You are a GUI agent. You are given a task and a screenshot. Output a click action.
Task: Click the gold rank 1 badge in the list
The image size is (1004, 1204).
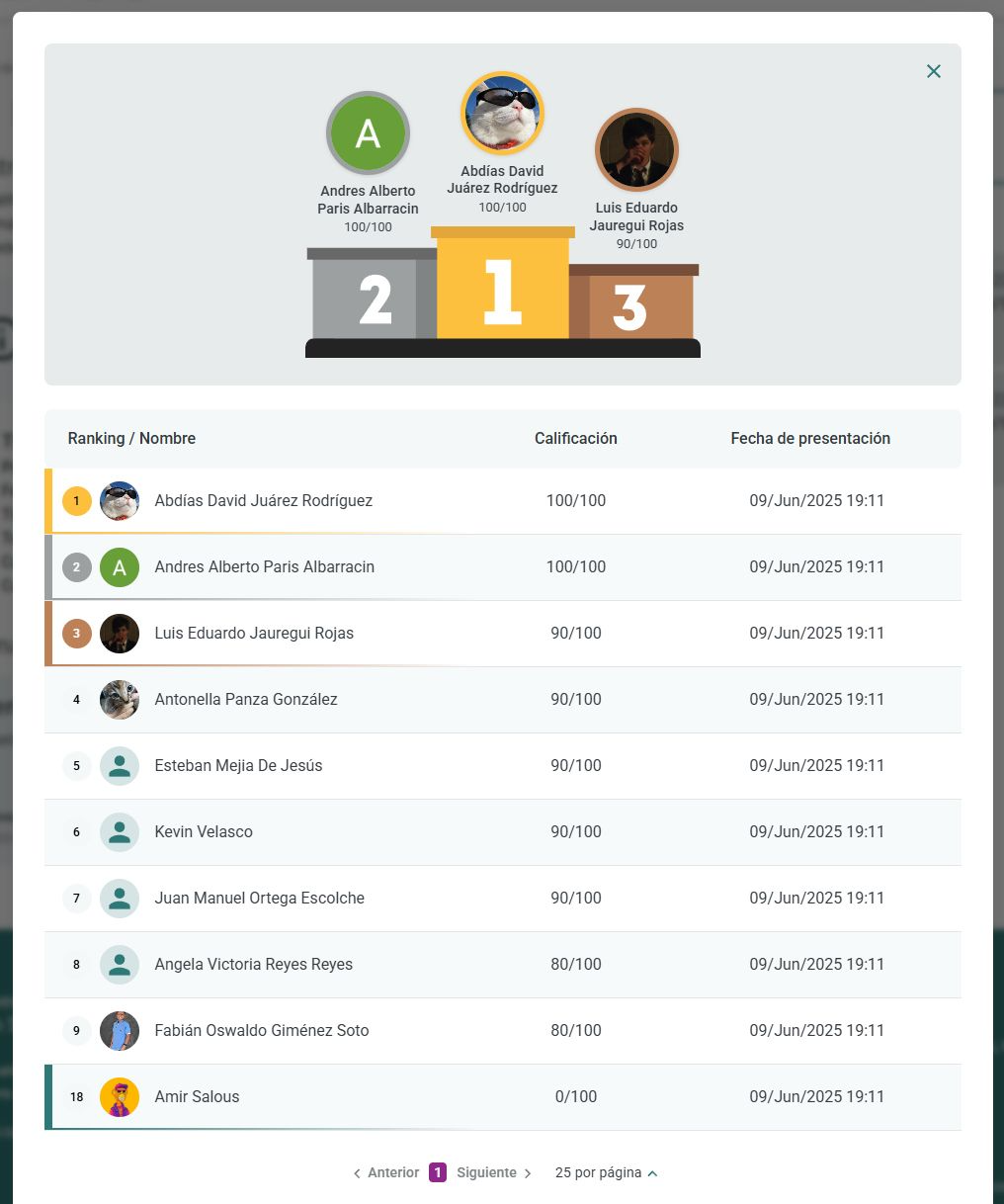pyautogui.click(x=77, y=501)
